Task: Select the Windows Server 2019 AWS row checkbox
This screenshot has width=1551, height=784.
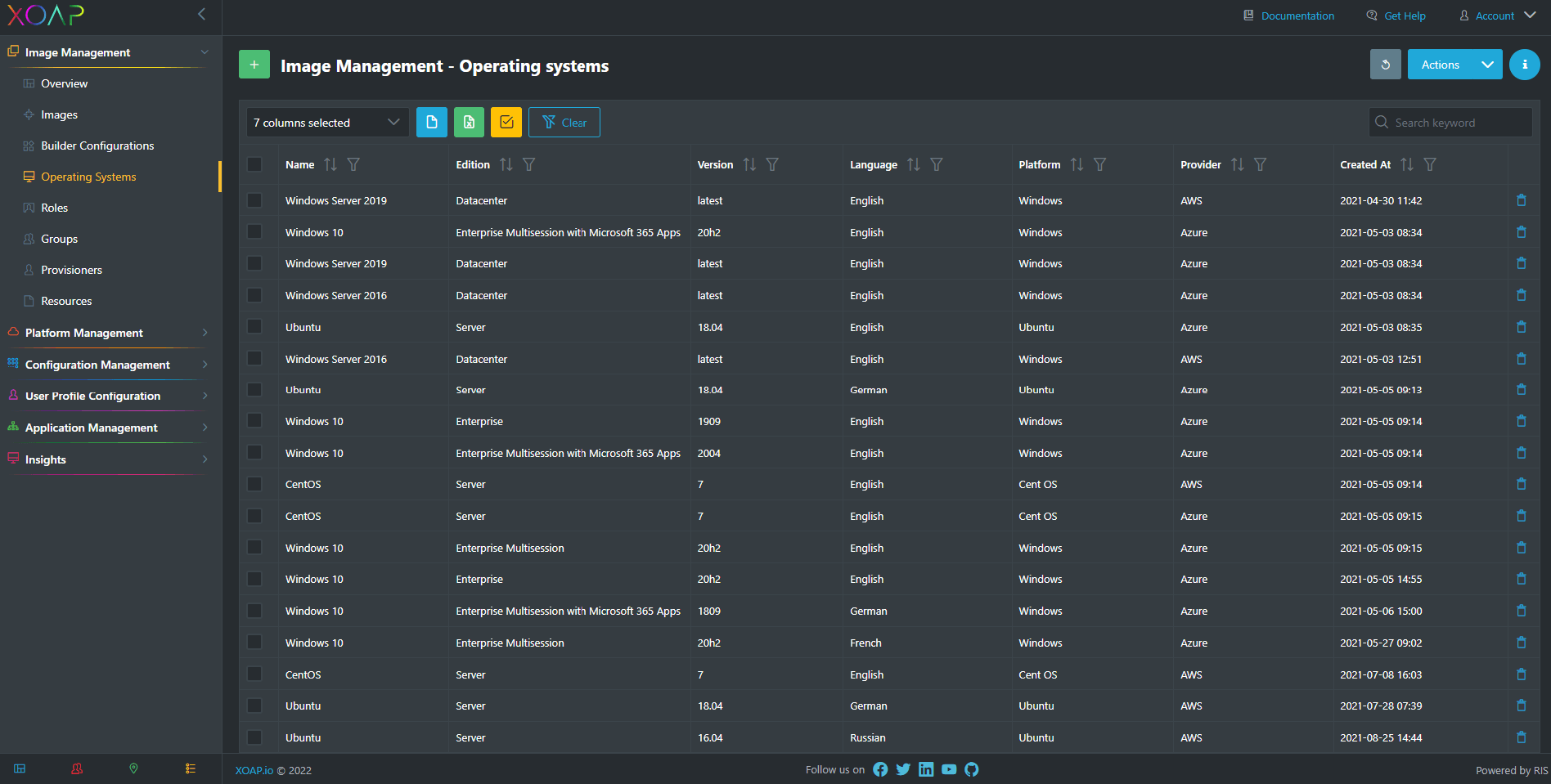Action: point(255,200)
